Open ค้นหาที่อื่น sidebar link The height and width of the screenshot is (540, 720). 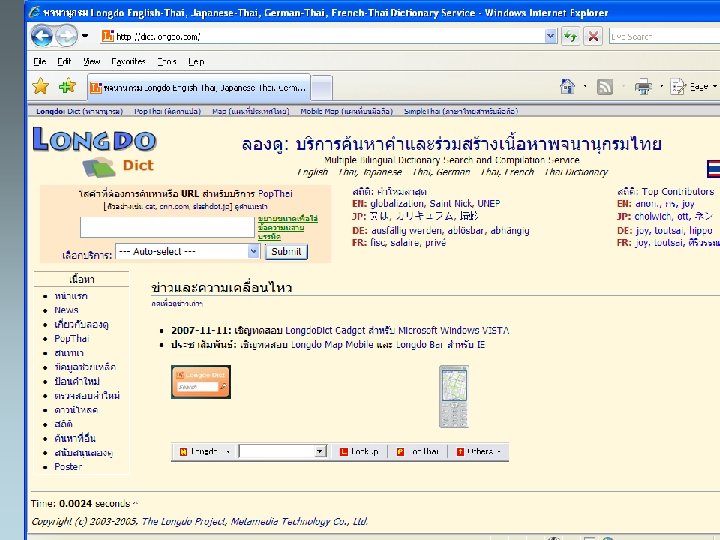pyautogui.click(x=75, y=438)
